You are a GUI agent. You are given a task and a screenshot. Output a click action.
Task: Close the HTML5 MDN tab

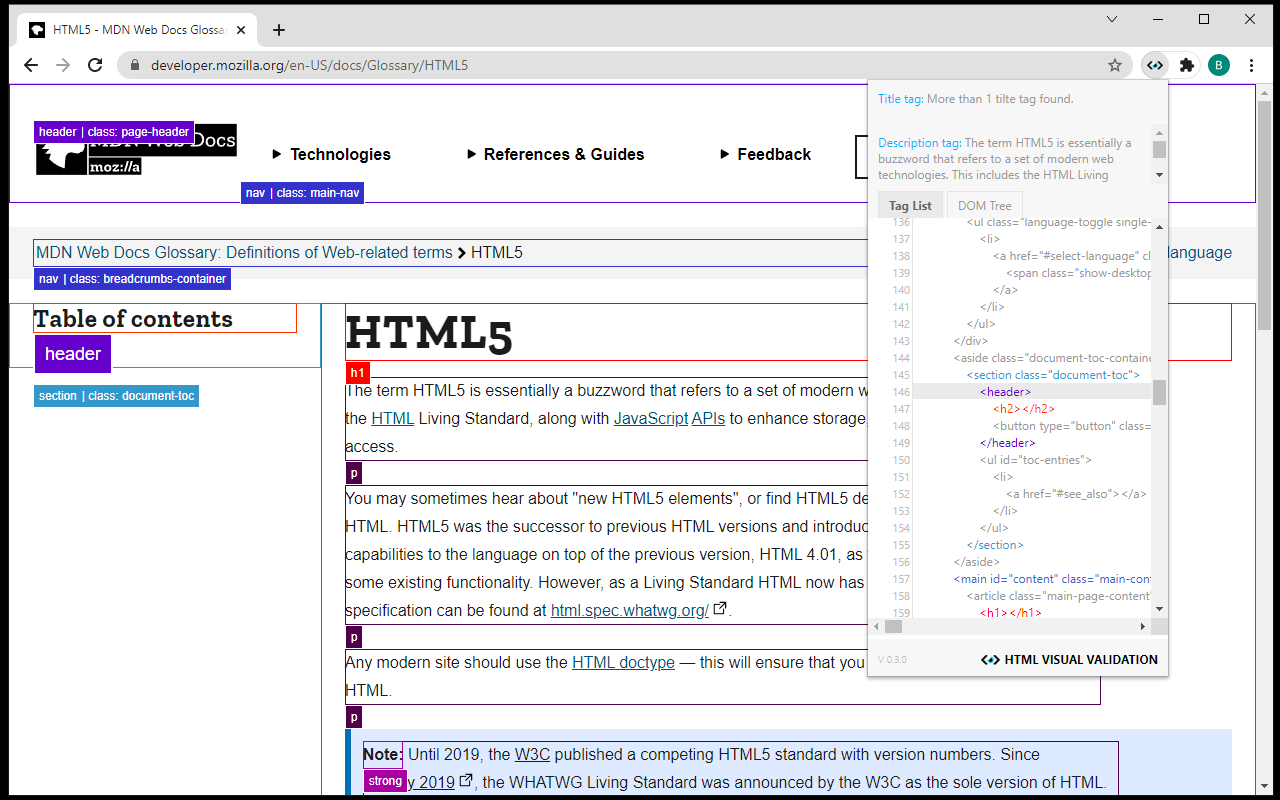coord(241,30)
